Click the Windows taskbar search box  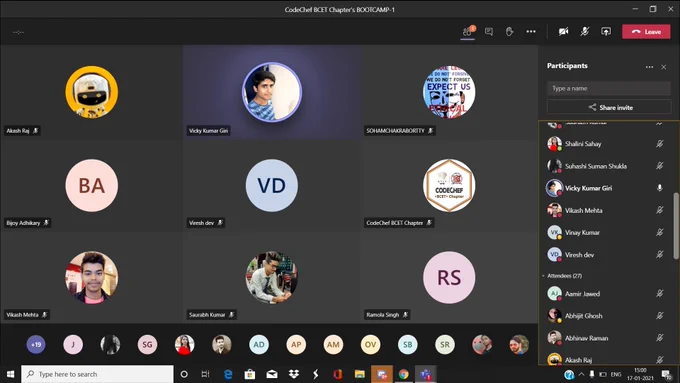pos(97,374)
